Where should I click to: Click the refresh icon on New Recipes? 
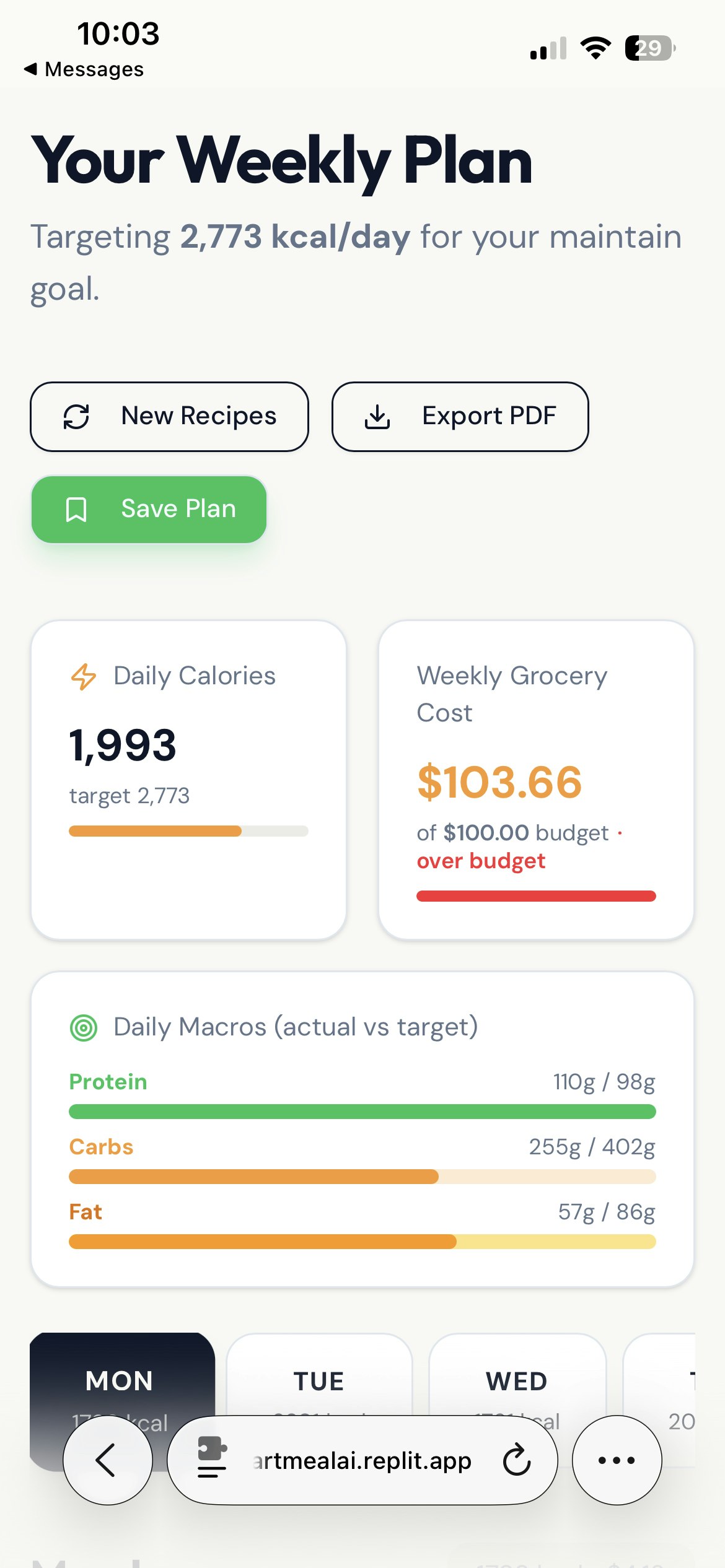(76, 417)
